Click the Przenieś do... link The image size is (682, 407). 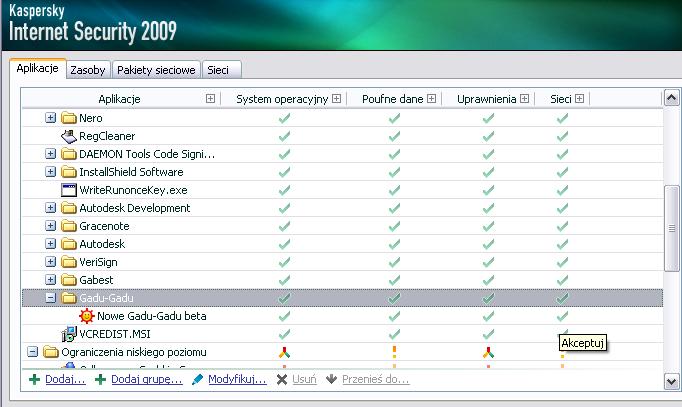[x=375, y=380]
